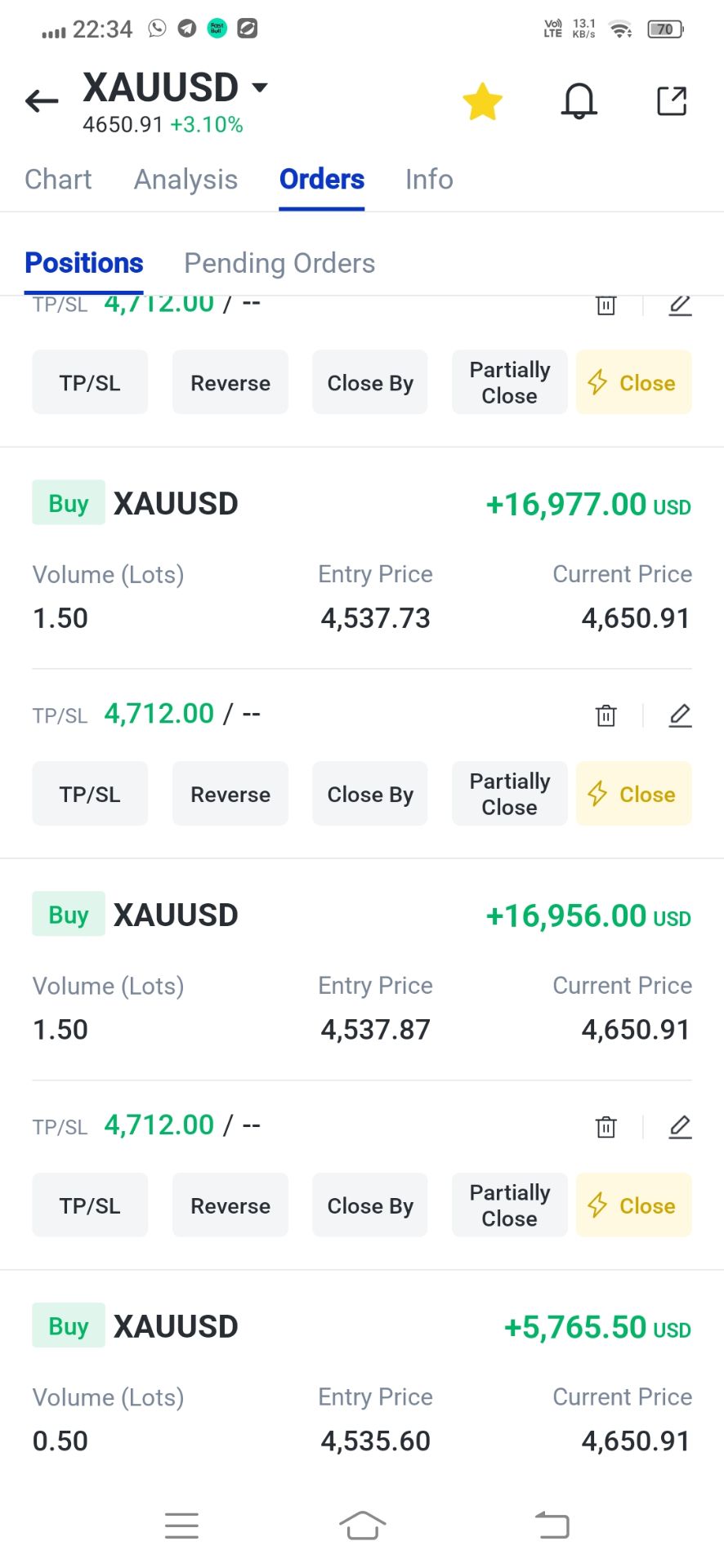This screenshot has height=1568, width=724.
Task: Expand the XAUUSD symbol dropdown arrow
Action: (x=260, y=87)
